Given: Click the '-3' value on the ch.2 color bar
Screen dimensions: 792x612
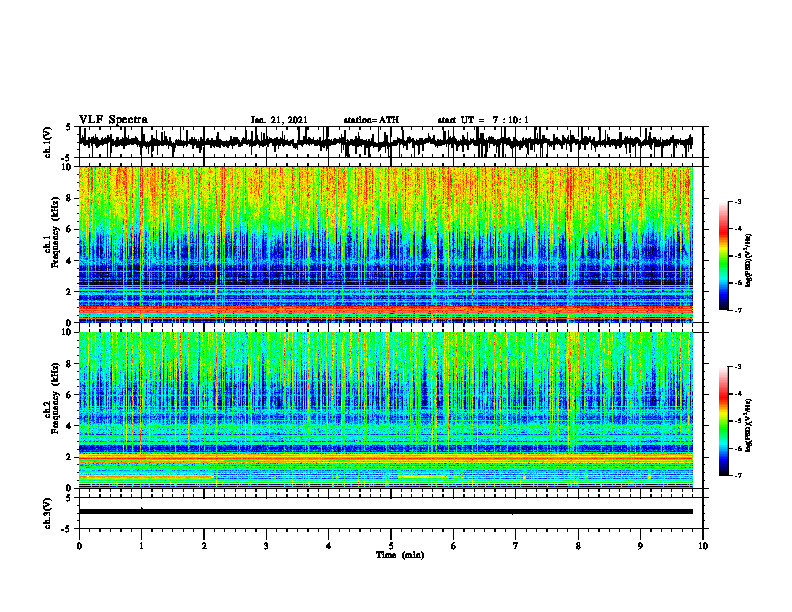Looking at the screenshot, I should [x=737, y=367].
